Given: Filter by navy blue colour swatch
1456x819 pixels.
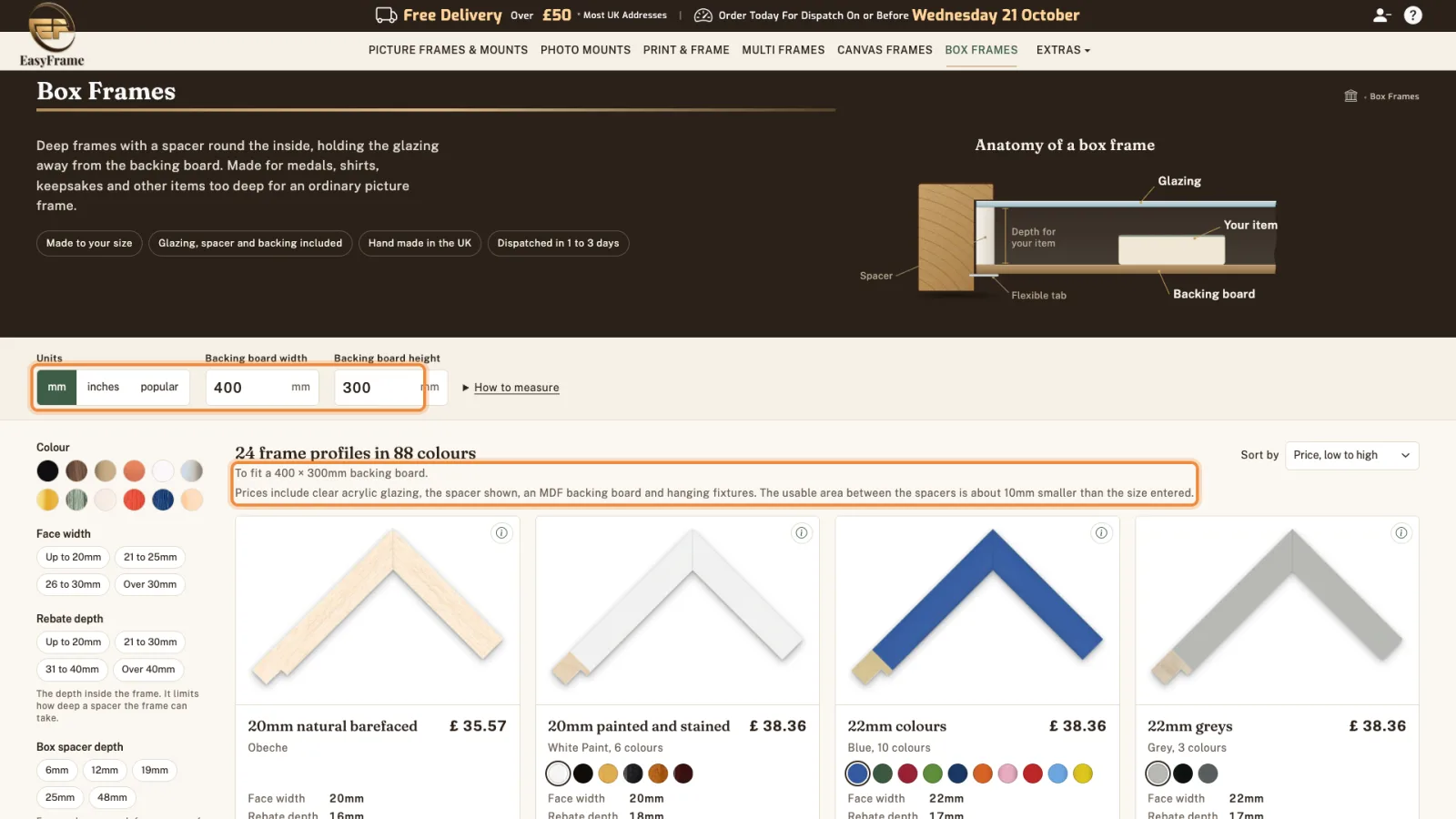Looking at the screenshot, I should [x=163, y=500].
